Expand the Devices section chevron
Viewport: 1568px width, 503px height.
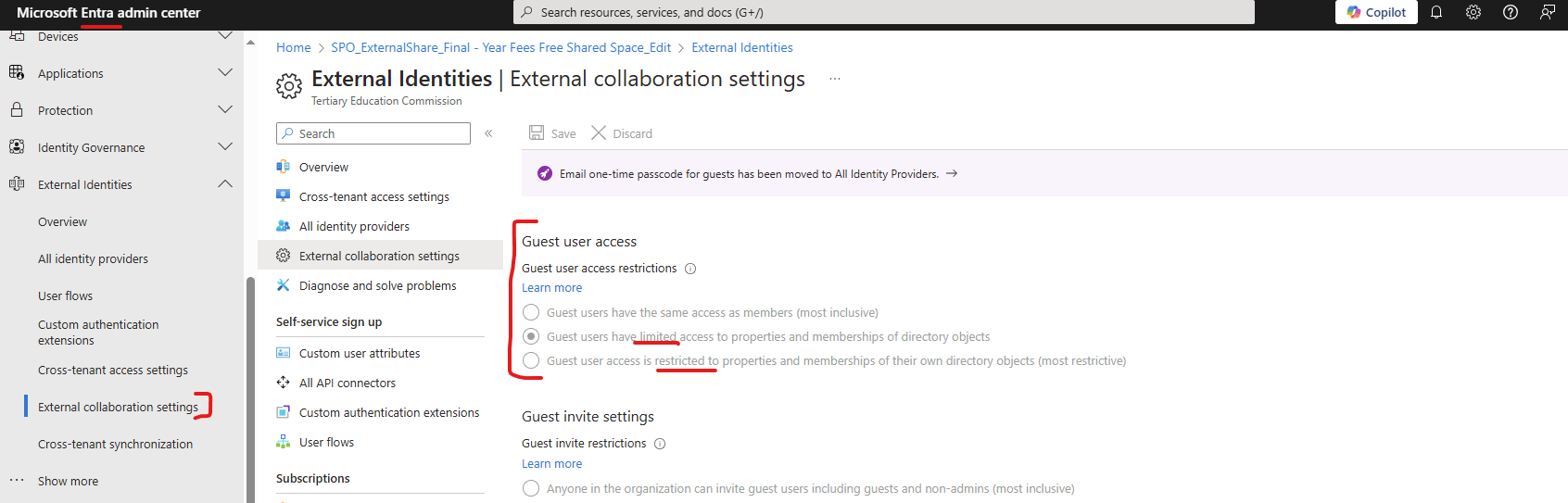click(x=225, y=35)
